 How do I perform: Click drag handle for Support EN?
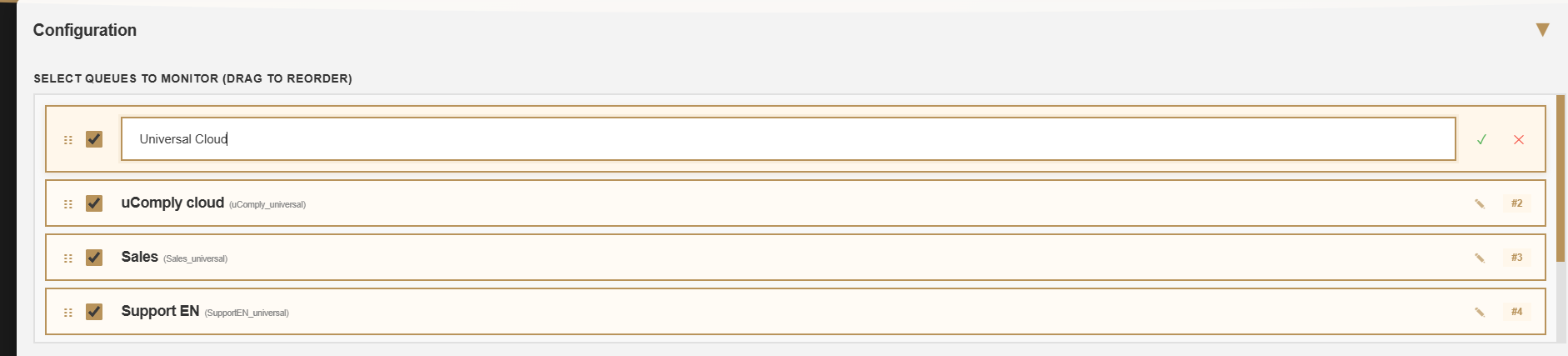tap(68, 313)
